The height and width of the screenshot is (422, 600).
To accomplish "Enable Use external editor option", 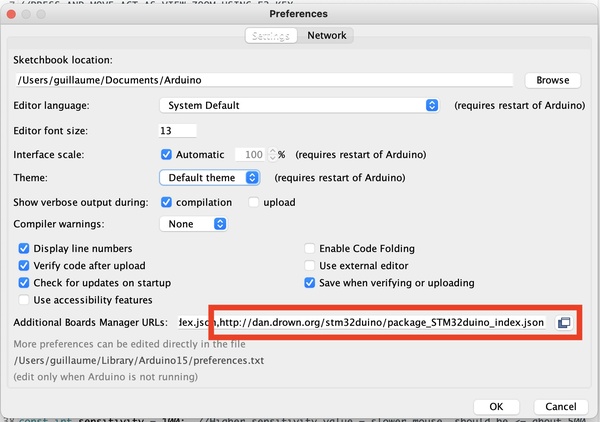I will click(310, 265).
